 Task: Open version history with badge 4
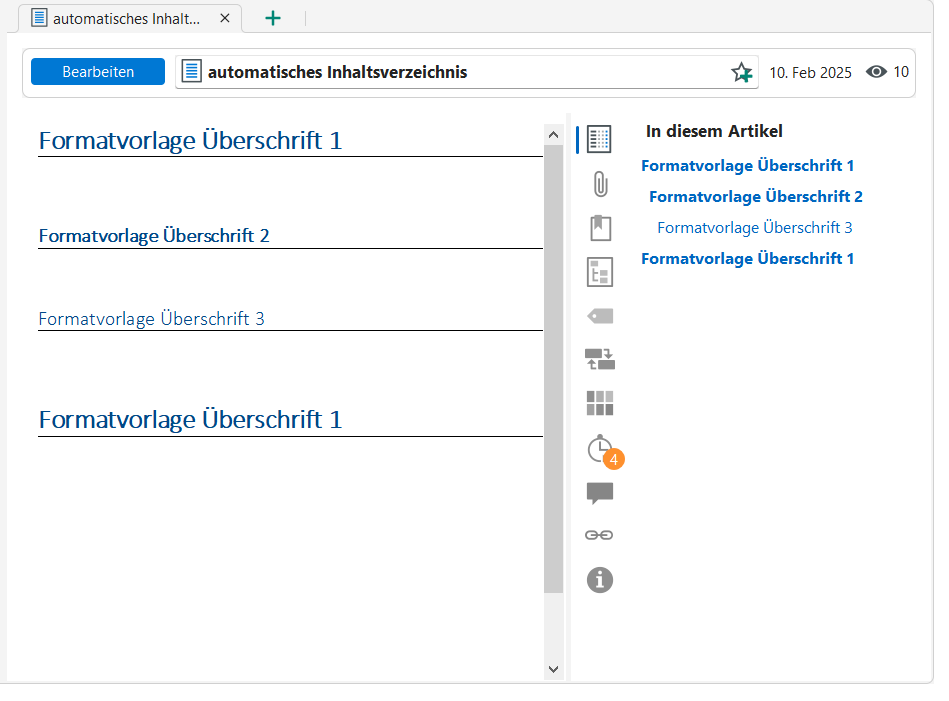[x=601, y=450]
